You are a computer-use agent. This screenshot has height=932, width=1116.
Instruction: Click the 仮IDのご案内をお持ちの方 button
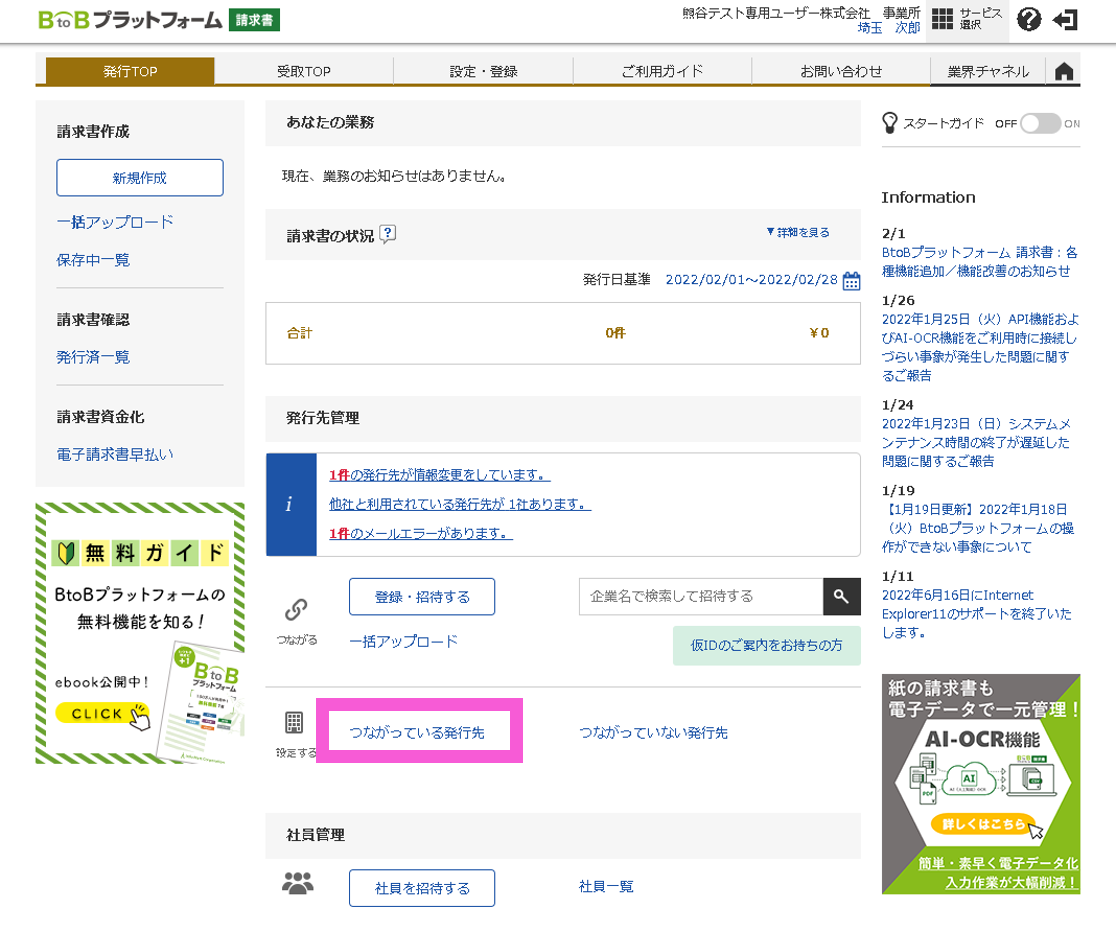pyautogui.click(x=767, y=645)
